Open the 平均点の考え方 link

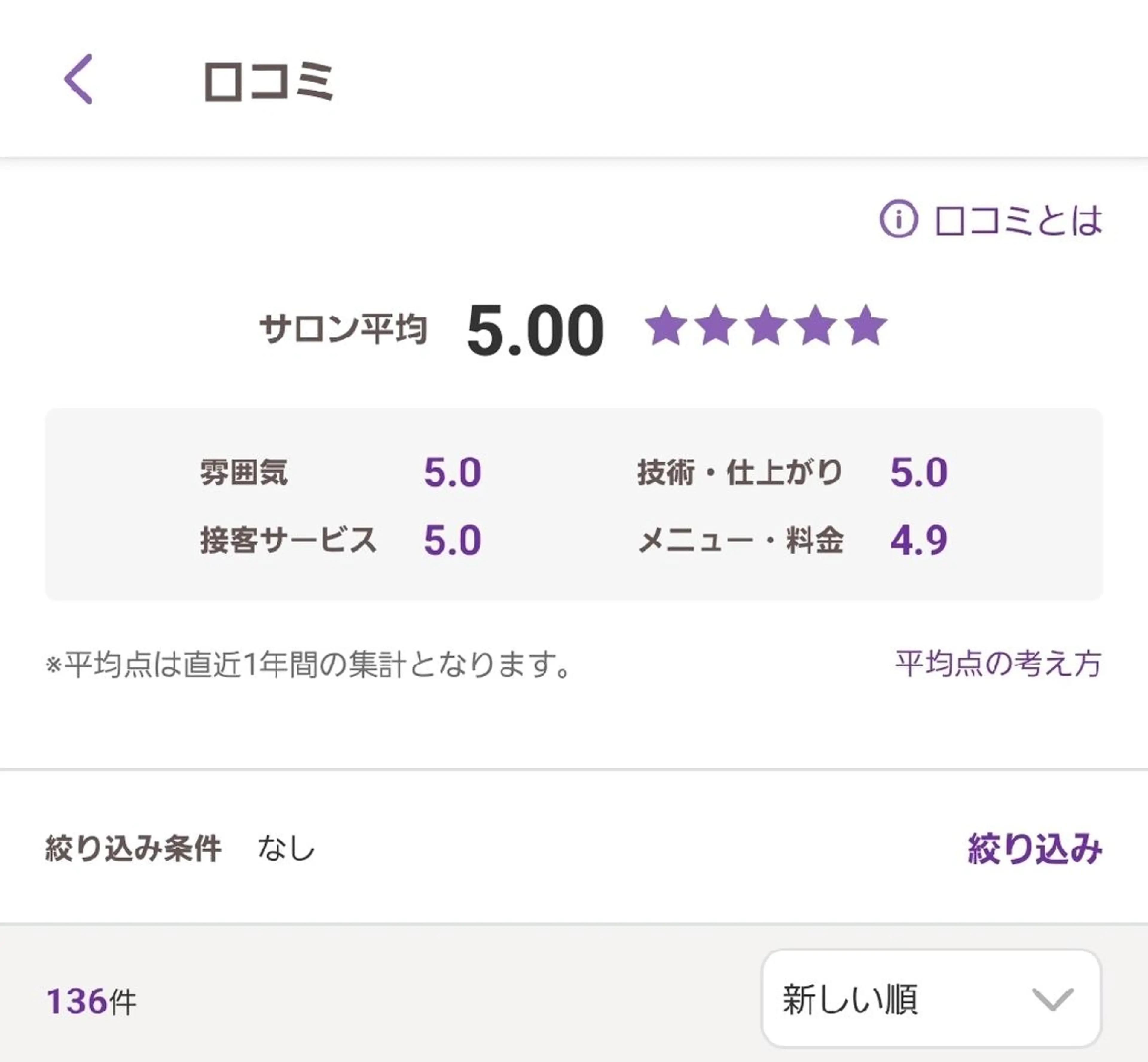998,664
